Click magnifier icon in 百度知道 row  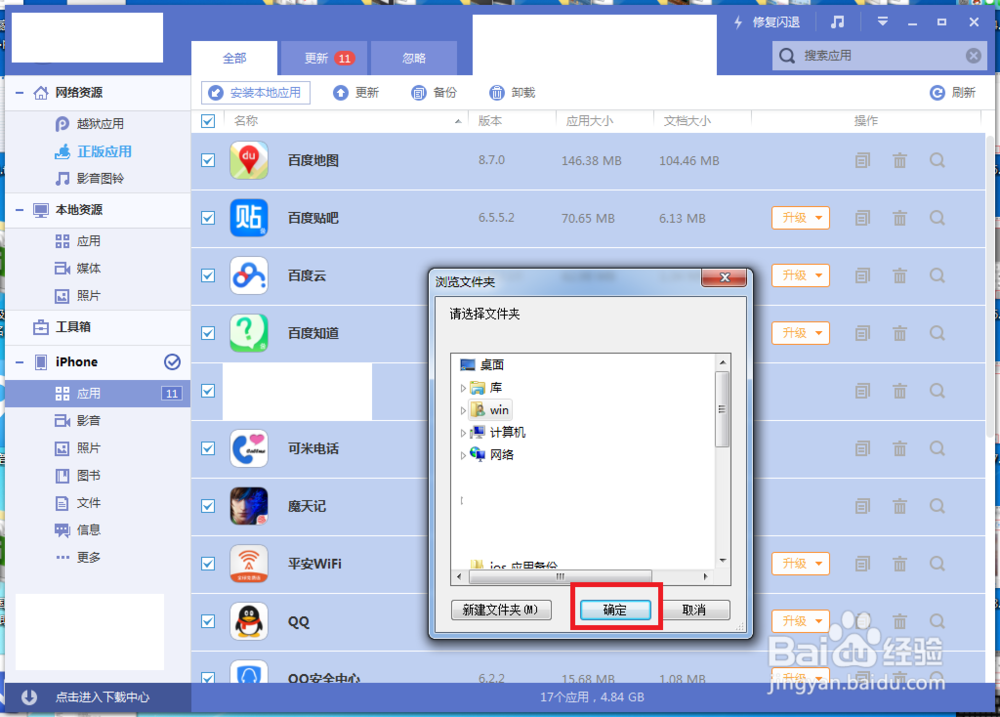[x=938, y=333]
